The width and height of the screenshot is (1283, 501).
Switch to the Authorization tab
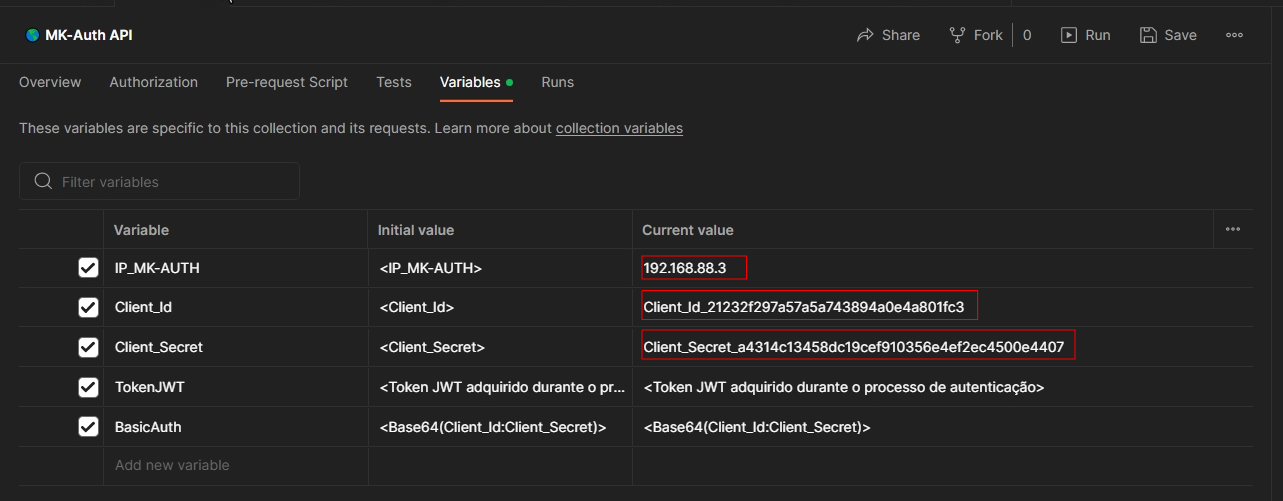point(153,82)
